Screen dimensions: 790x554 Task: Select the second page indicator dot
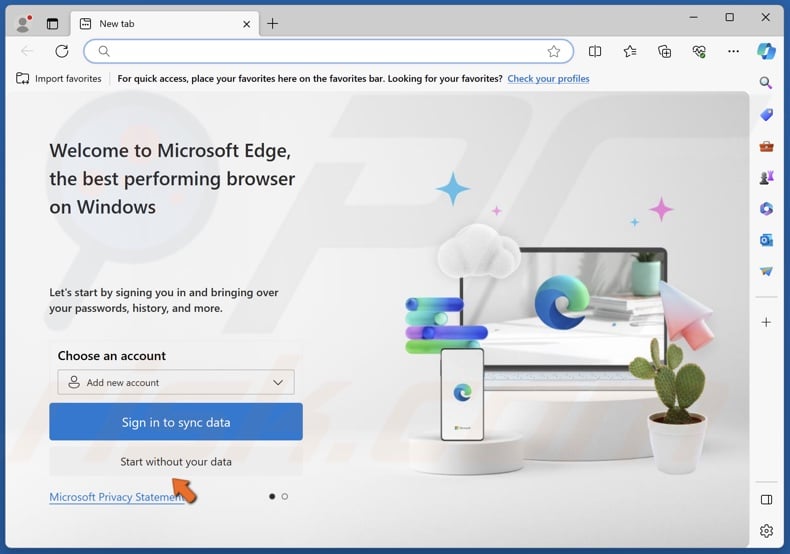(x=285, y=497)
